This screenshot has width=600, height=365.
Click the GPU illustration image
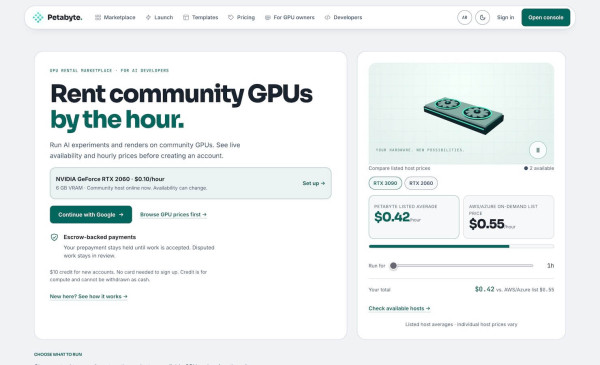461,114
